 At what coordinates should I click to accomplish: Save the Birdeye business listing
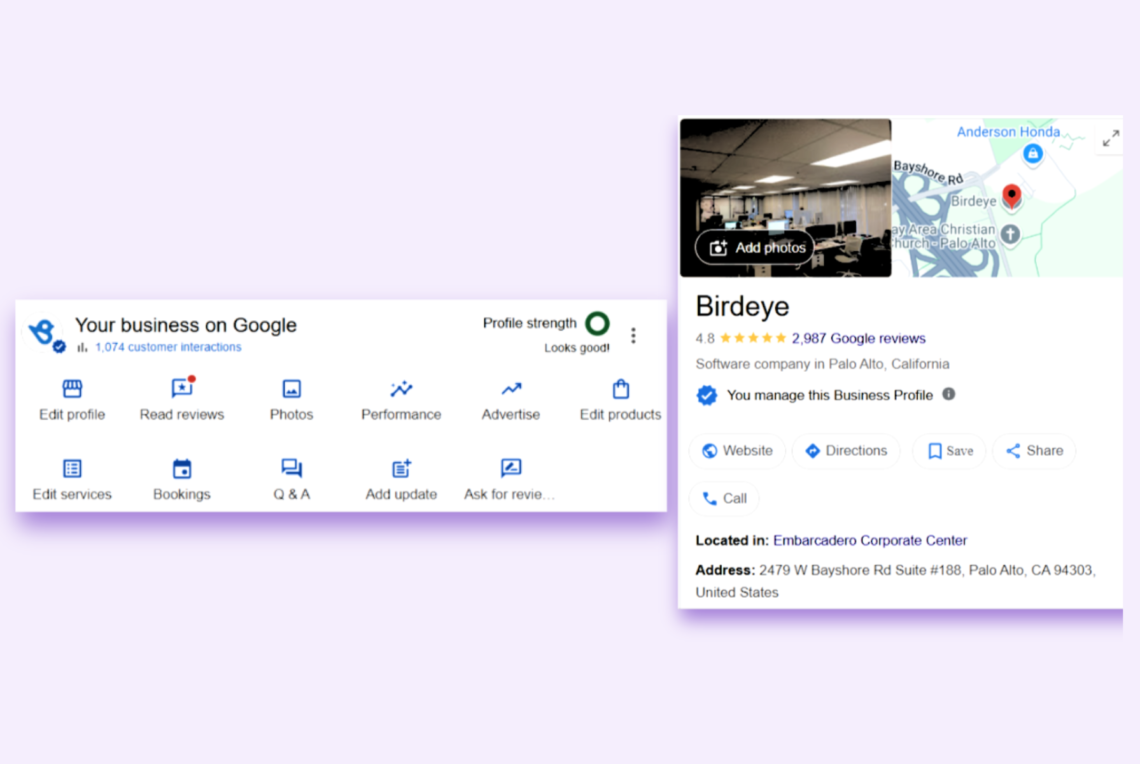[x=948, y=450]
